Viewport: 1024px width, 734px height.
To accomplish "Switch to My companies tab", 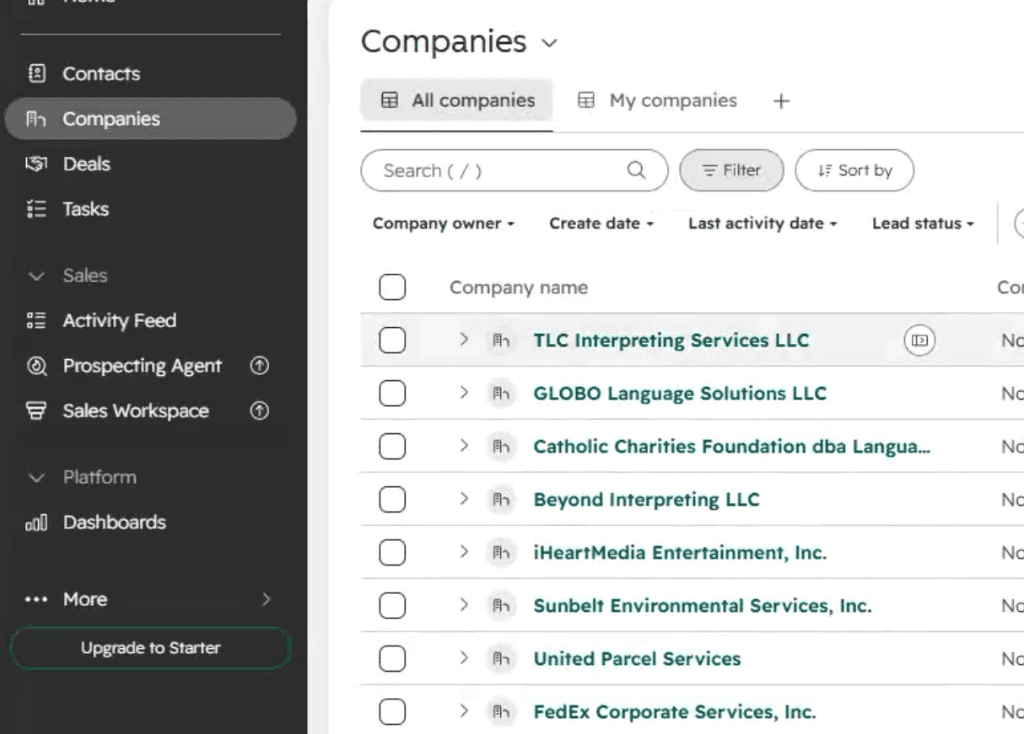I will 657,101.
